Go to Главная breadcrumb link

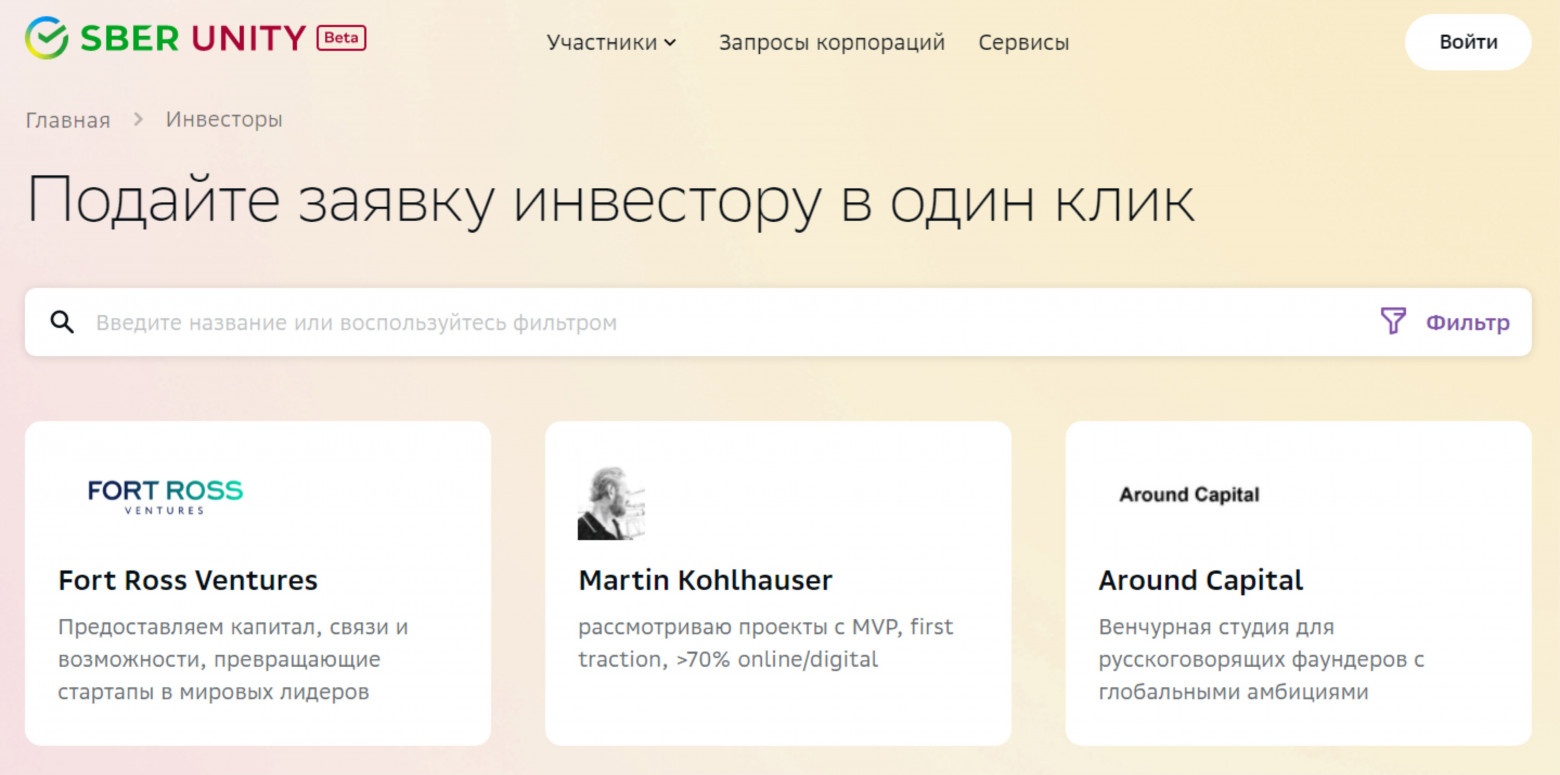pos(67,120)
